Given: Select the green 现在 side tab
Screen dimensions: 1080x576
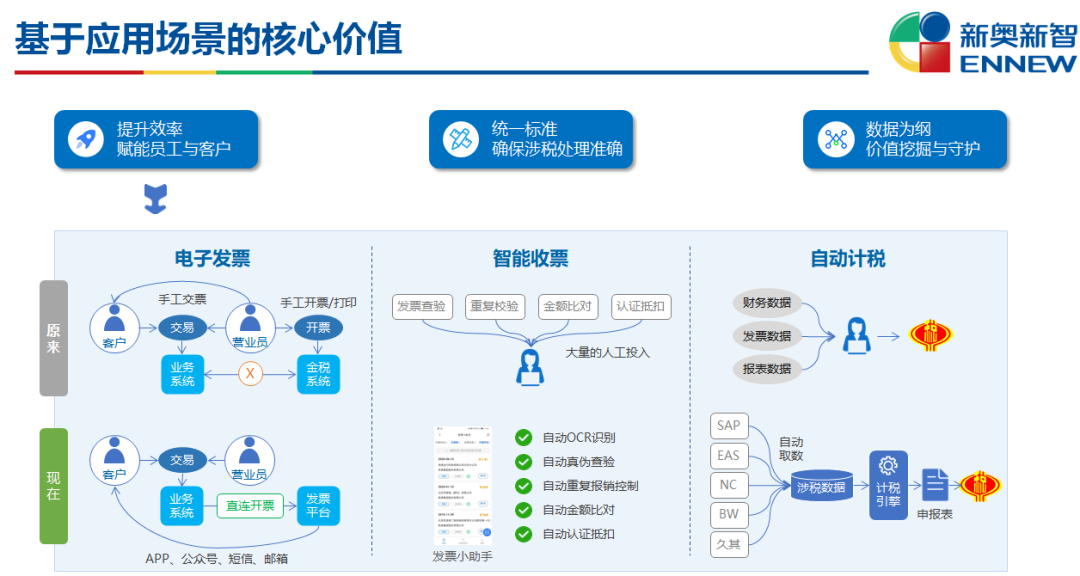Looking at the screenshot, I should 54,486.
